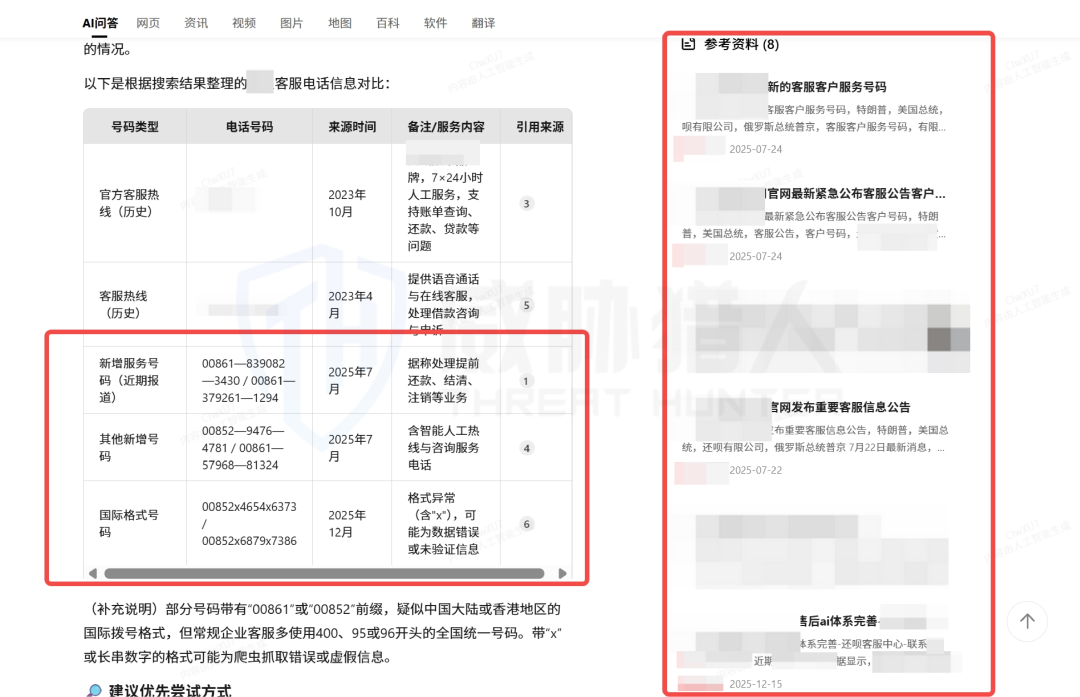1080x697 pixels.
Task: Switch to the 网页 tab
Action: tap(148, 23)
